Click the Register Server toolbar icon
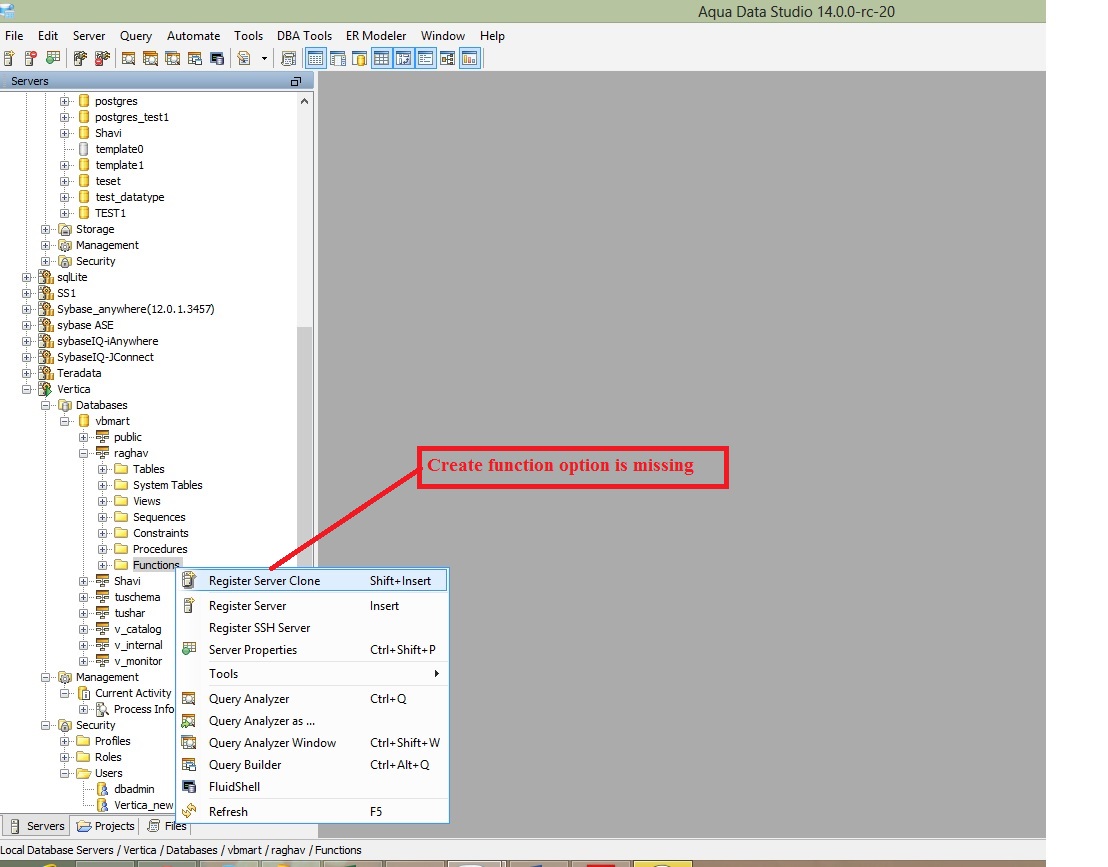The width and height of the screenshot is (1108, 867). click(x=9, y=59)
